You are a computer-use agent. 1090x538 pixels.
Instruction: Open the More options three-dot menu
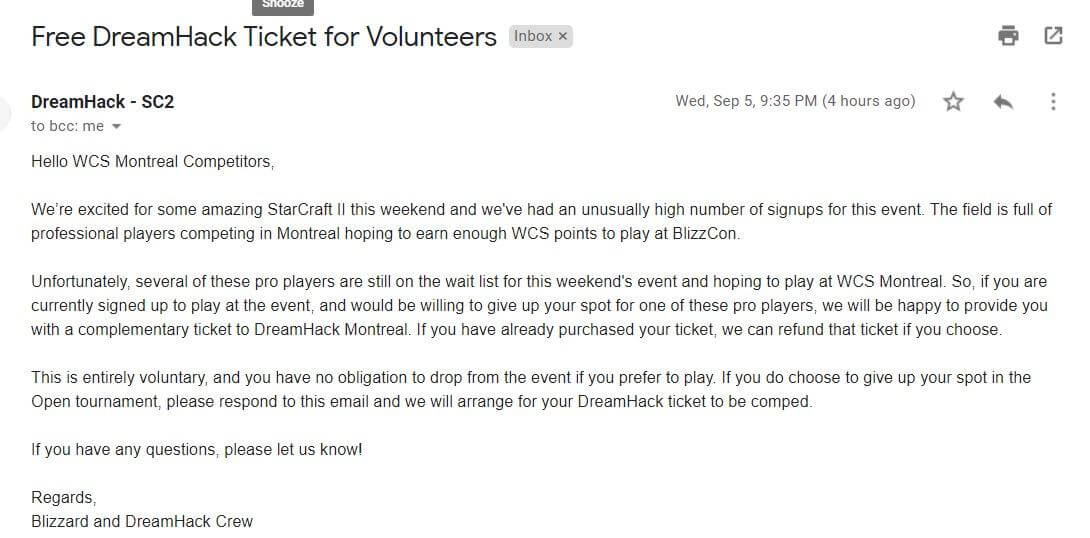(1052, 101)
